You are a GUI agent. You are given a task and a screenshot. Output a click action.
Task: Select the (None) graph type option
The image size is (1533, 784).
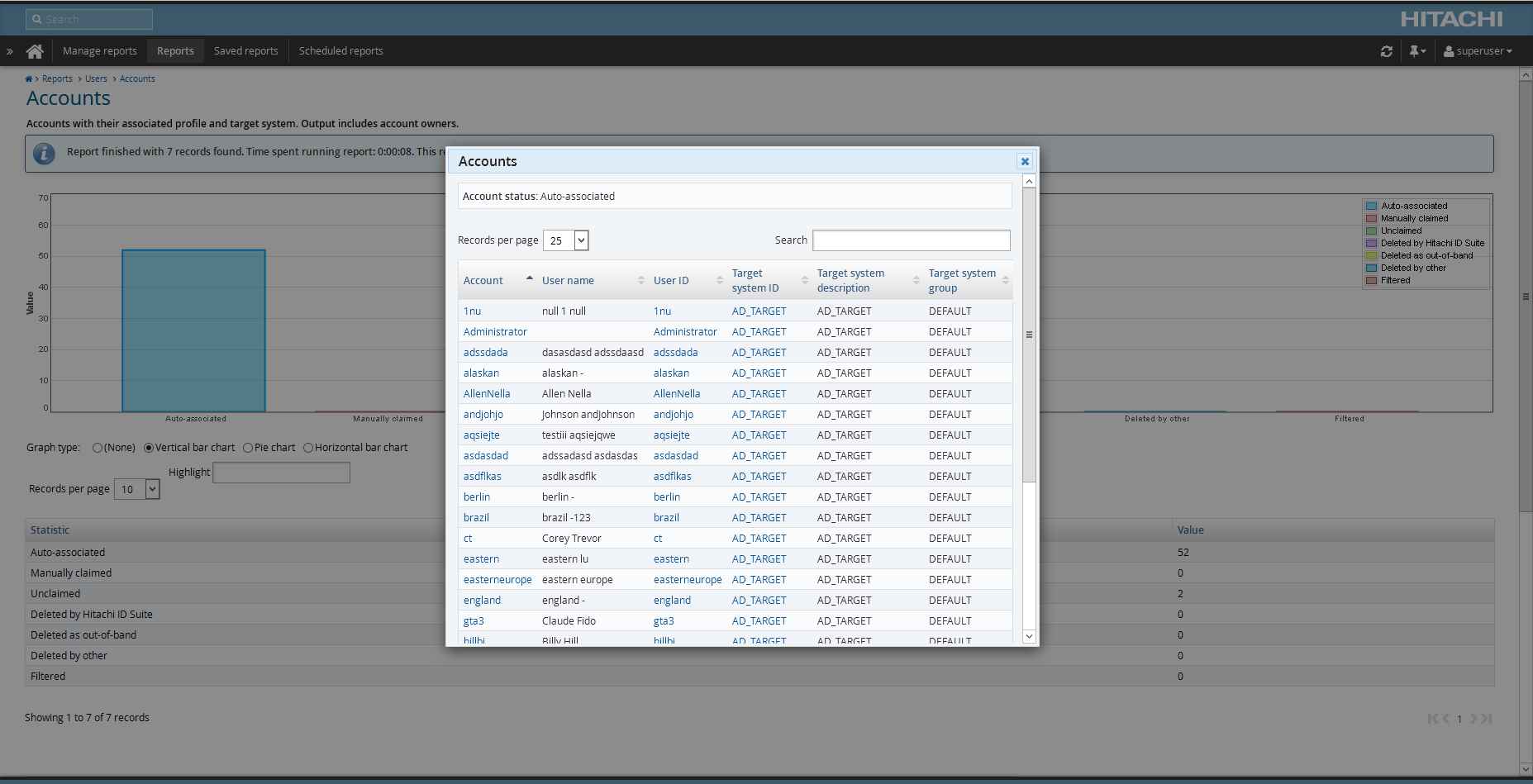tap(98, 448)
